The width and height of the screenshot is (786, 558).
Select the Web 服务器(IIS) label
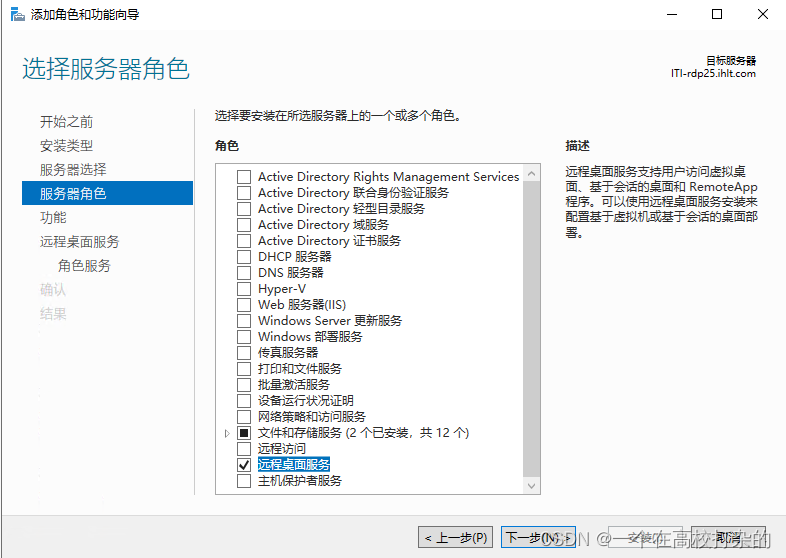pyautogui.click(x=302, y=305)
